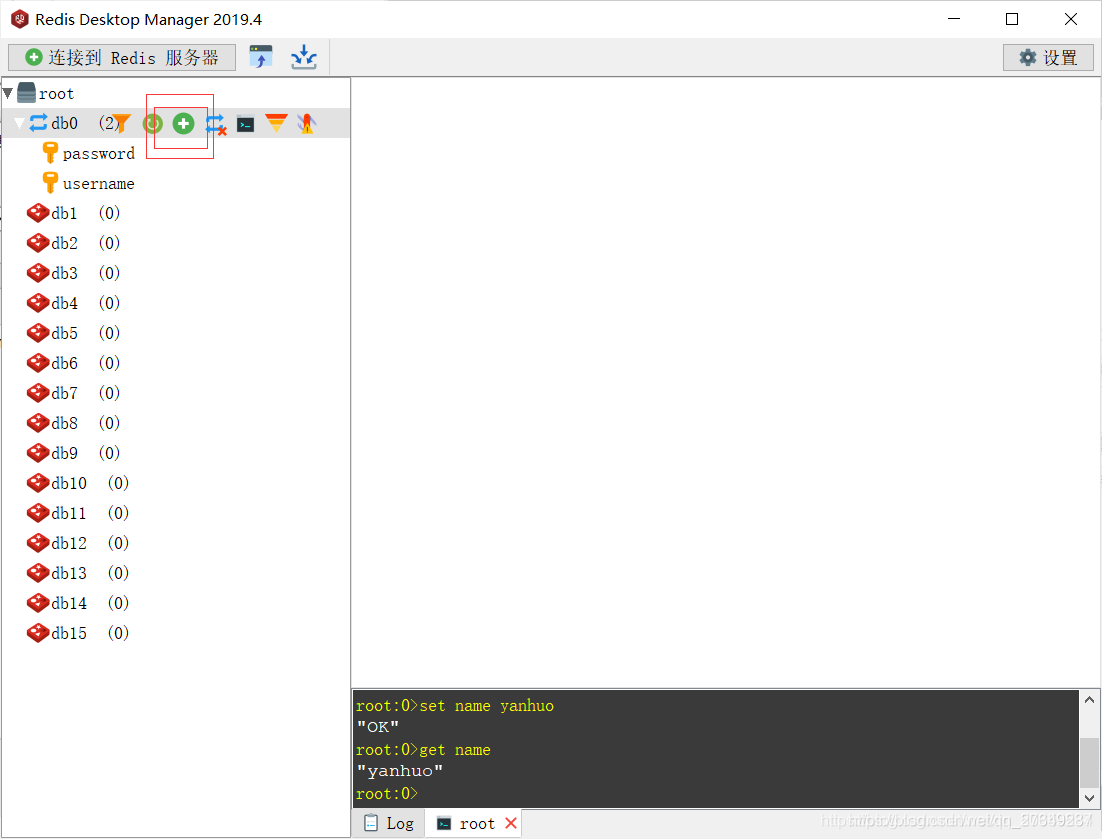Click the red database icon of db9

tap(37, 453)
